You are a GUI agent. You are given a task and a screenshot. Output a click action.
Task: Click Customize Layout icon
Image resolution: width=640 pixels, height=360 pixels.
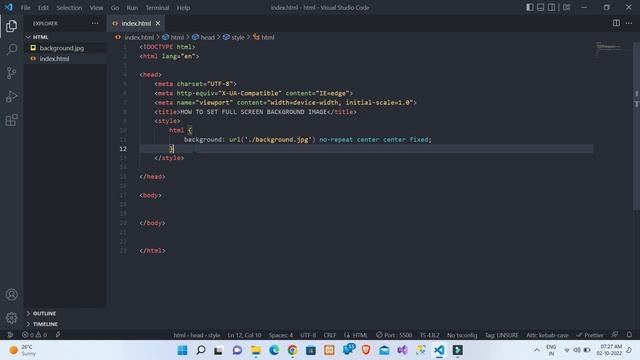point(567,7)
